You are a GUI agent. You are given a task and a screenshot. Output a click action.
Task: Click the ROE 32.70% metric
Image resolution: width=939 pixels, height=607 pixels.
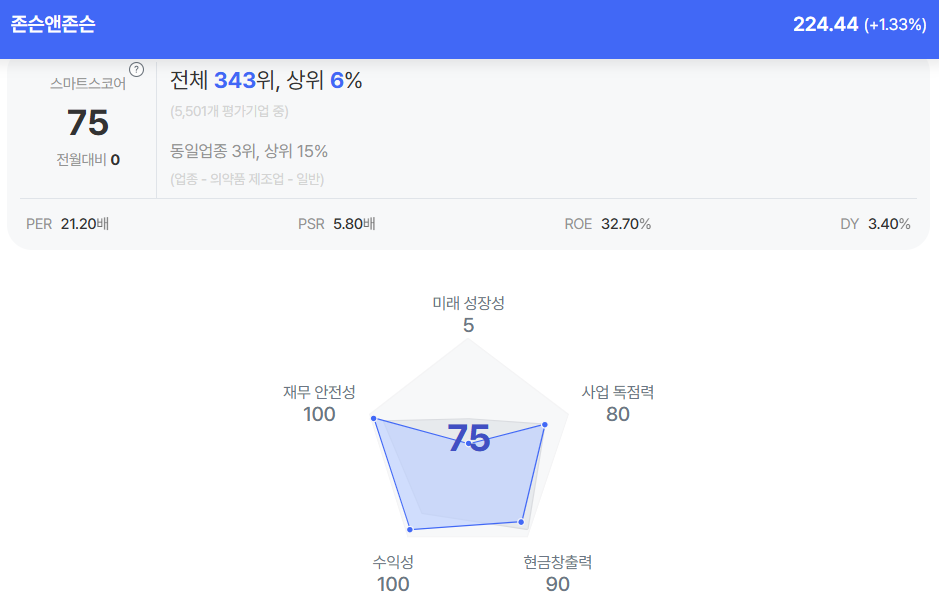click(607, 224)
